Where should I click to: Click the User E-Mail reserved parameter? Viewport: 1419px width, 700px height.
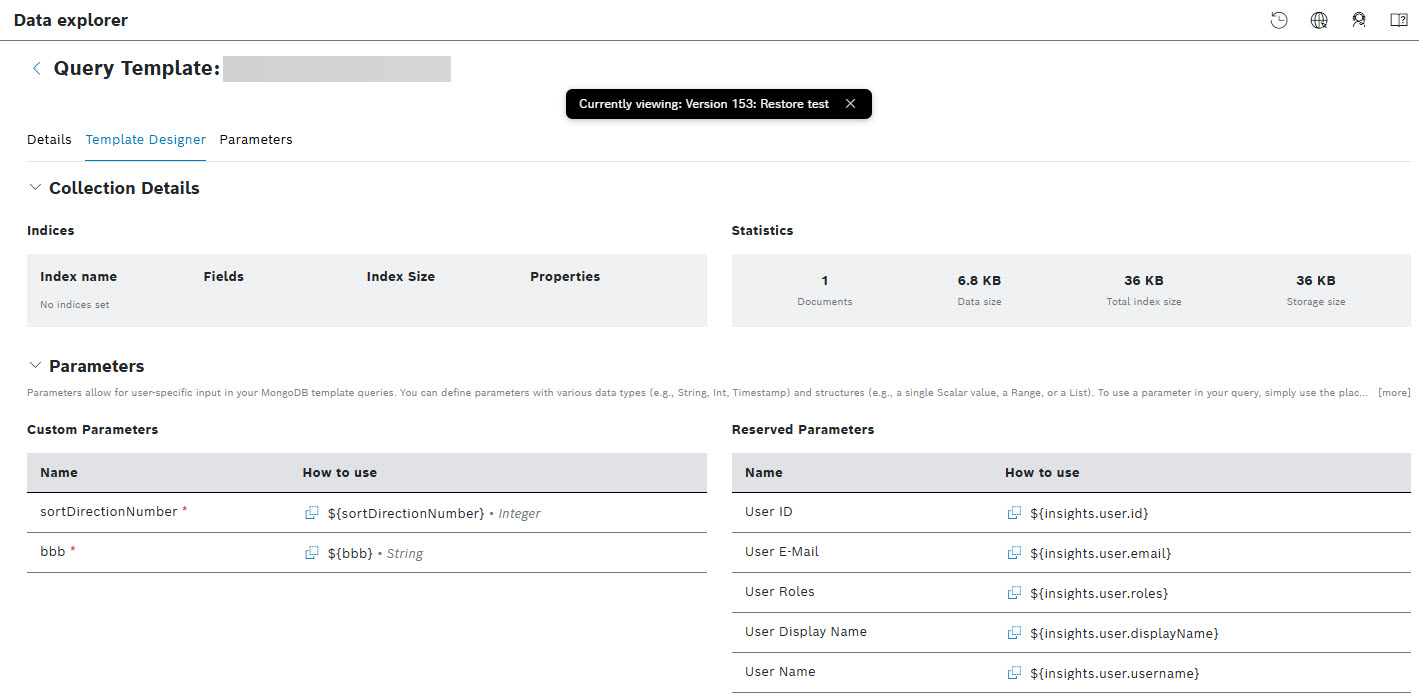[x=782, y=551]
